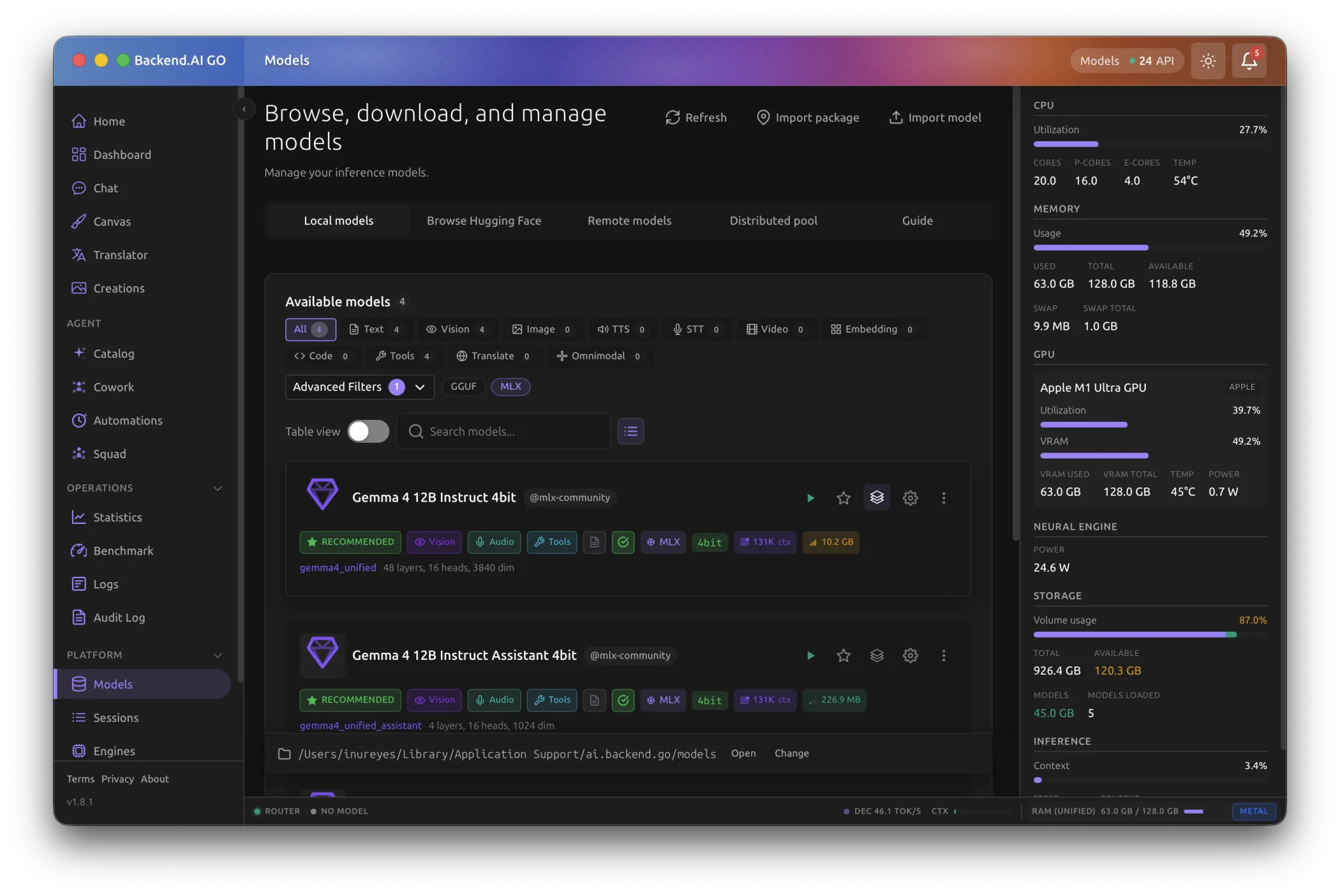Star the Gemma 4 12B Instruct 4bit model
The image size is (1340, 896).
click(x=843, y=498)
